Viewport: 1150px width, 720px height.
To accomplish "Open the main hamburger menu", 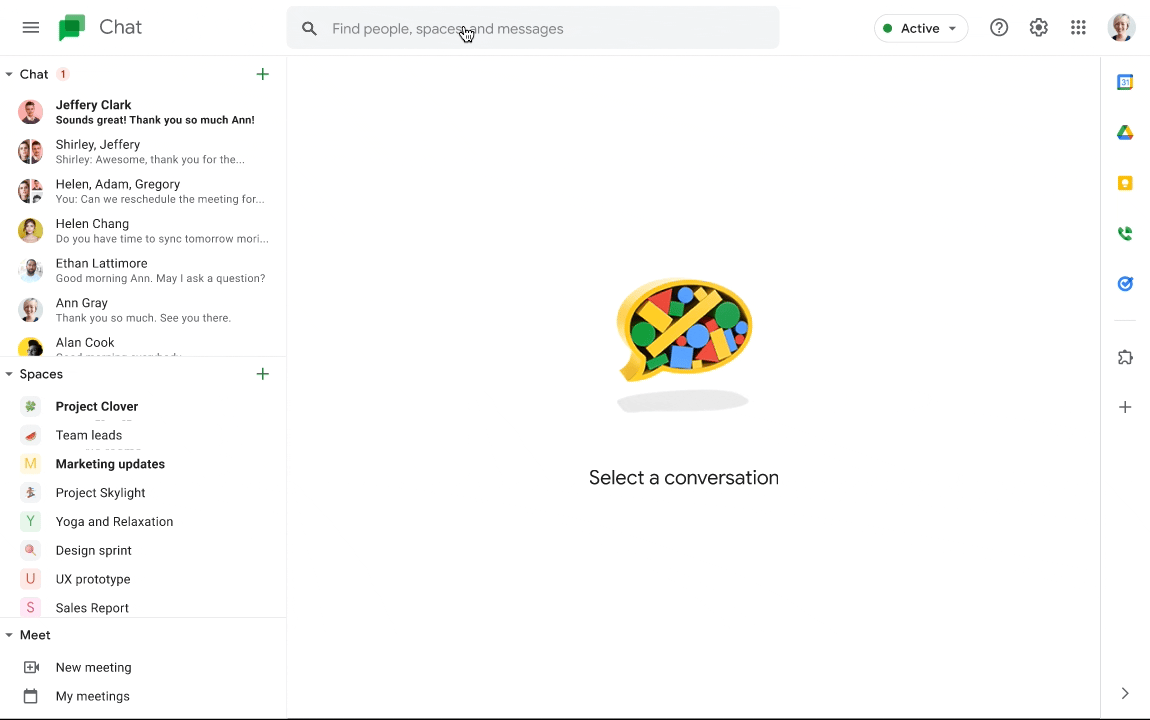I will (31, 28).
